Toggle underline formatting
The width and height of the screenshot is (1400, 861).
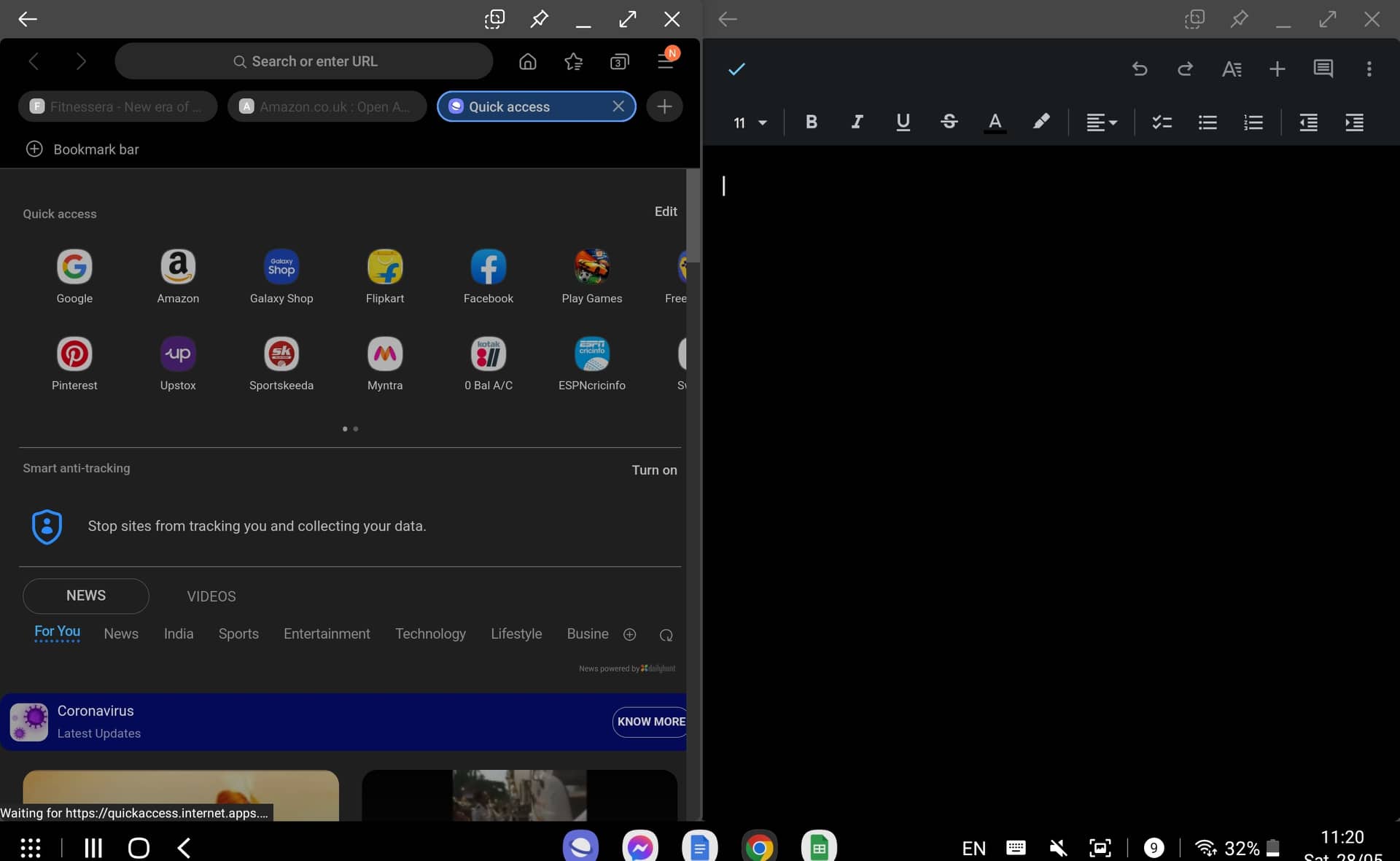point(903,122)
